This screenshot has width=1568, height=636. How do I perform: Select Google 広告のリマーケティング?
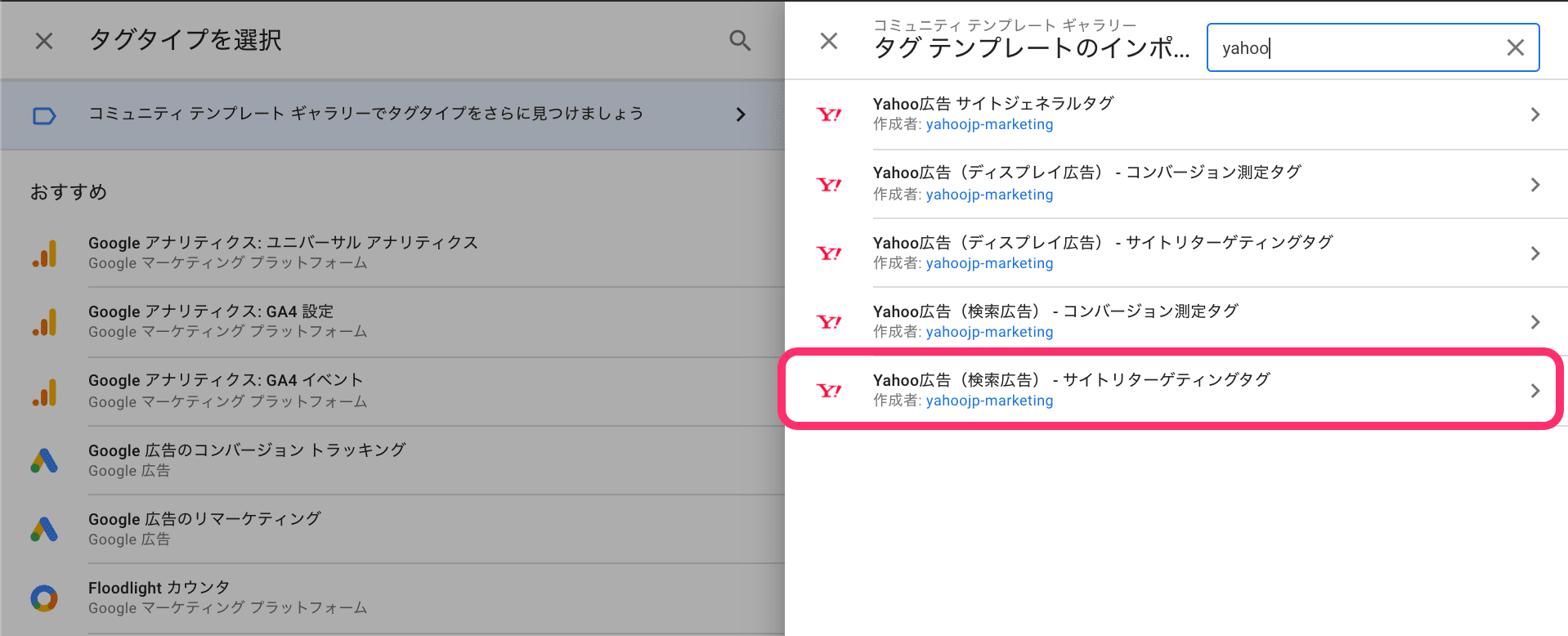pyautogui.click(x=392, y=529)
